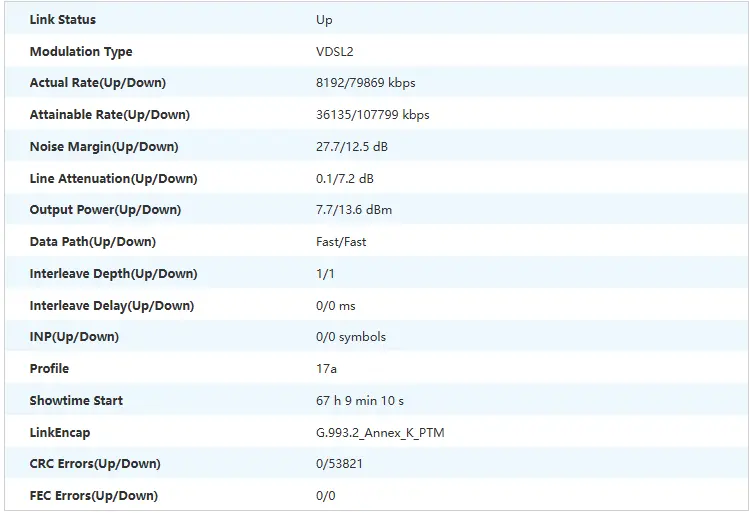Select the '0/0 symbols' value

click(x=351, y=337)
